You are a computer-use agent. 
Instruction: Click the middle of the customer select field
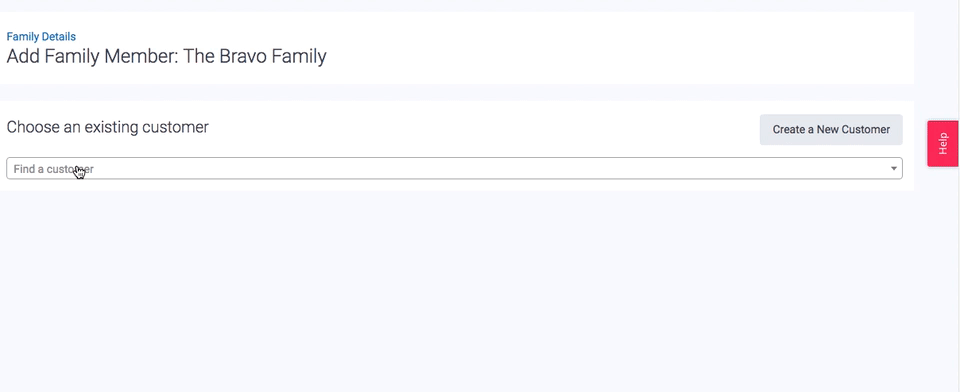click(454, 168)
